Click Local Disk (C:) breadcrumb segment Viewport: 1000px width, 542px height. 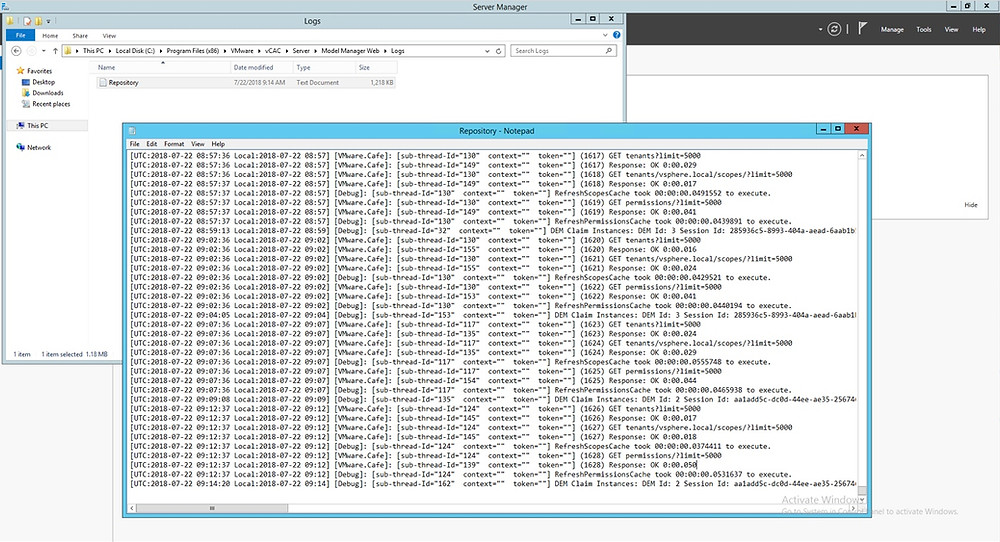click(x=135, y=51)
